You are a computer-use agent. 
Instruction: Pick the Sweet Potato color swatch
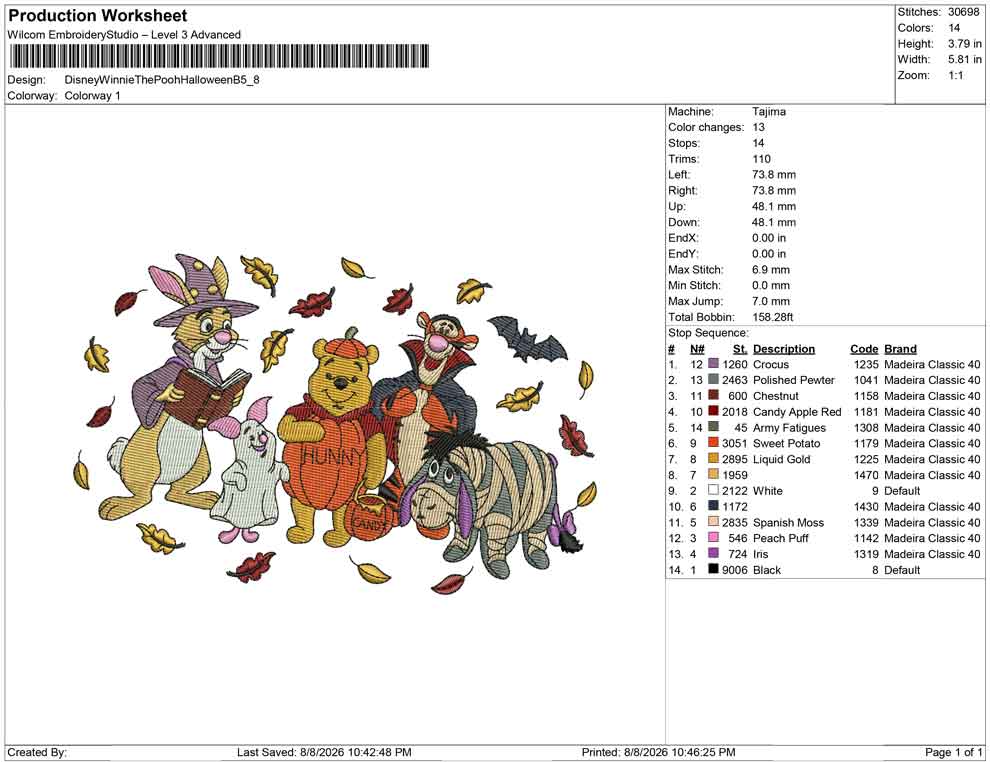point(713,443)
